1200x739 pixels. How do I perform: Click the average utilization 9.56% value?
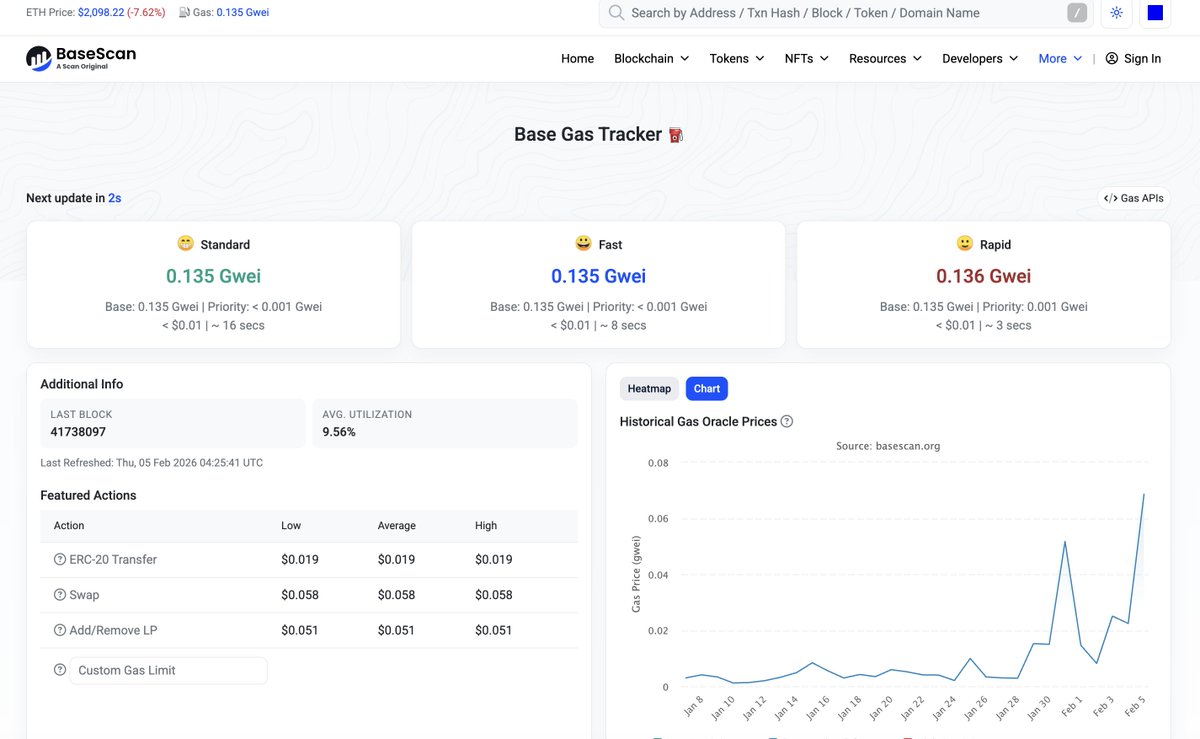339,432
